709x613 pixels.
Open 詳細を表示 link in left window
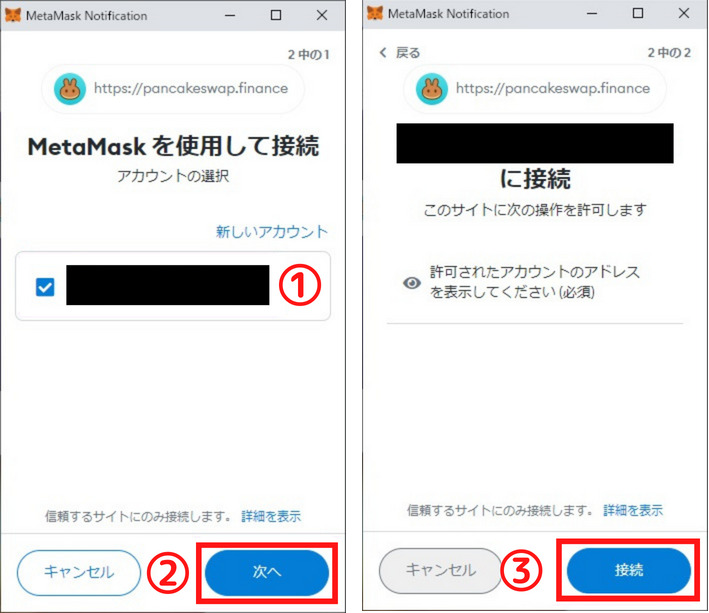pyautogui.click(x=271, y=516)
